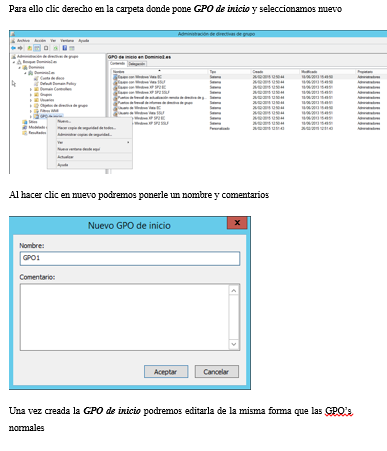Image resolution: width=387 pixels, height=451 pixels.
Task: Choose Actualizar from the context menu
Action: coord(90,157)
